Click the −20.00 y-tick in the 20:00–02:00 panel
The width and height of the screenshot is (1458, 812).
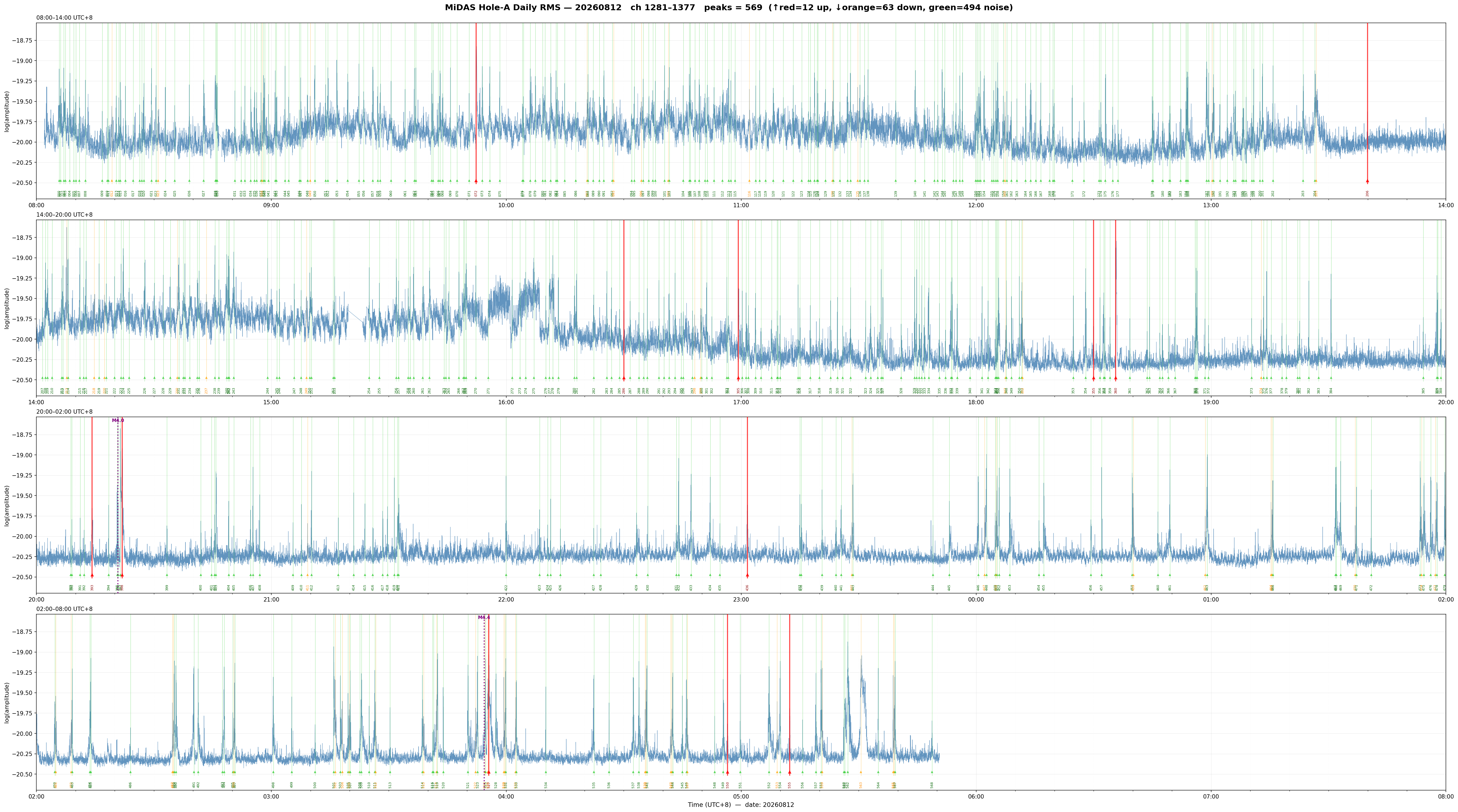pyautogui.click(x=24, y=536)
